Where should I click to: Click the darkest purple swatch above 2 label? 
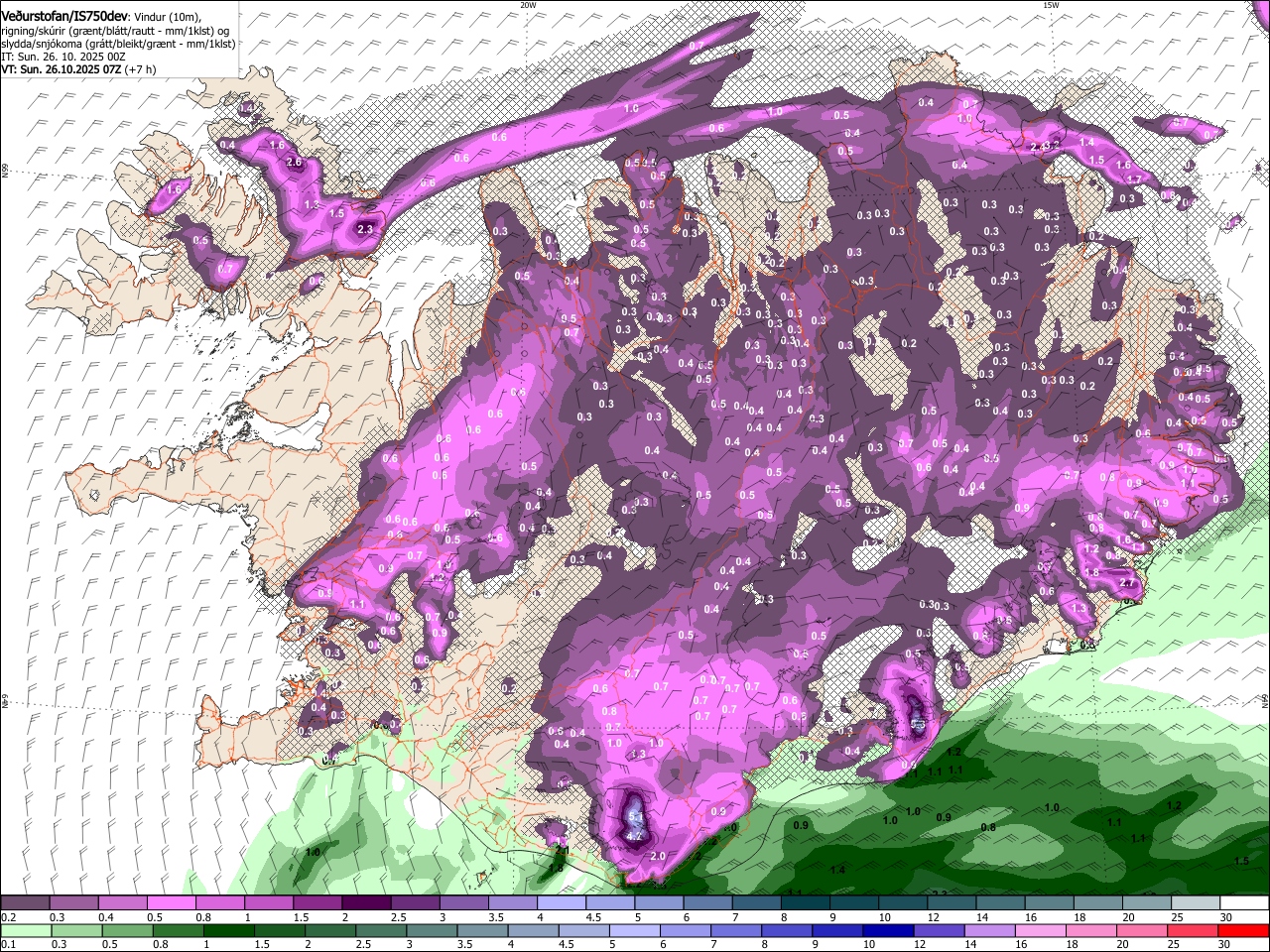[x=365, y=903]
